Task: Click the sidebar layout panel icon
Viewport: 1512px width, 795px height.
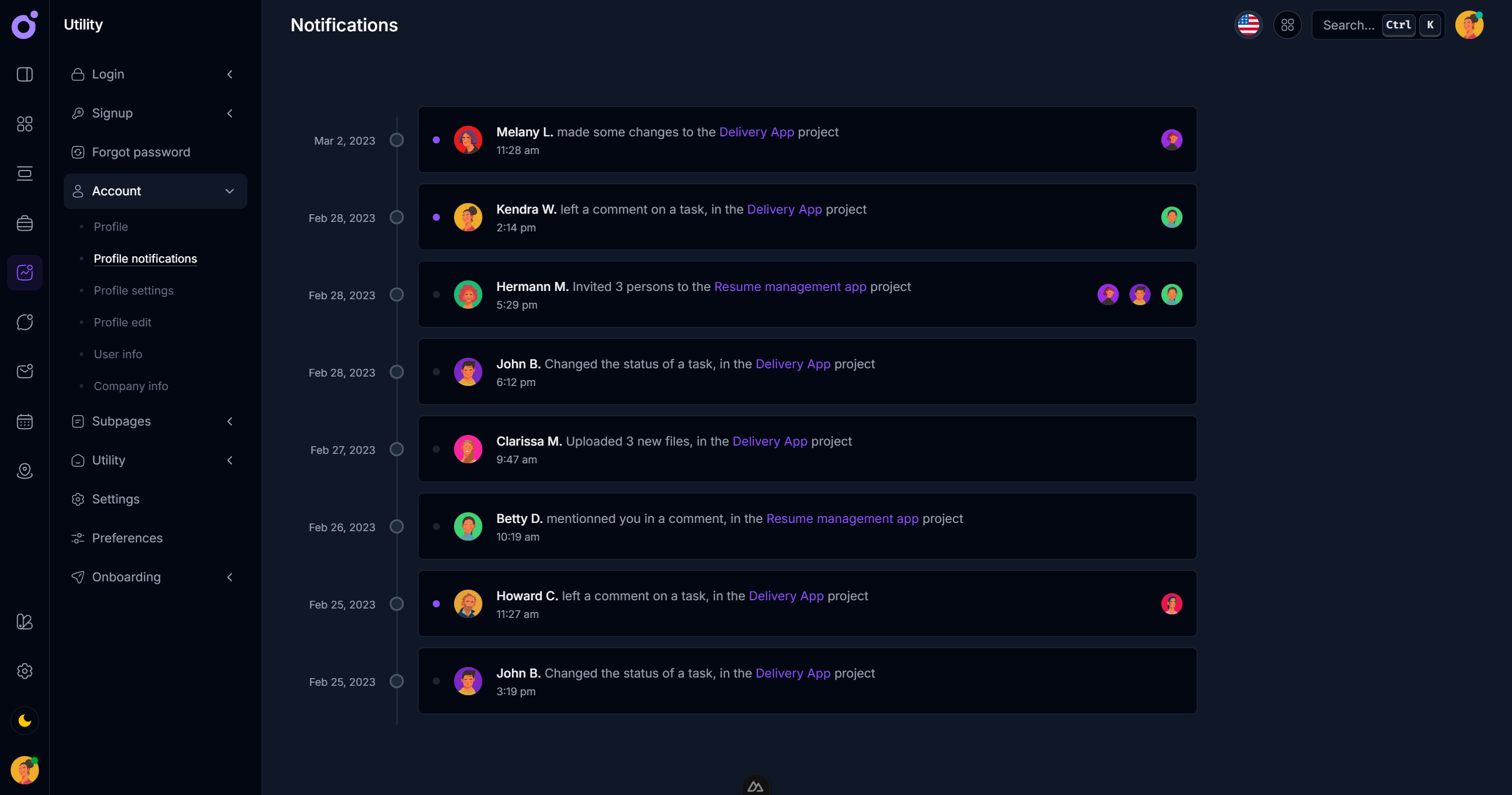Action: 25,74
